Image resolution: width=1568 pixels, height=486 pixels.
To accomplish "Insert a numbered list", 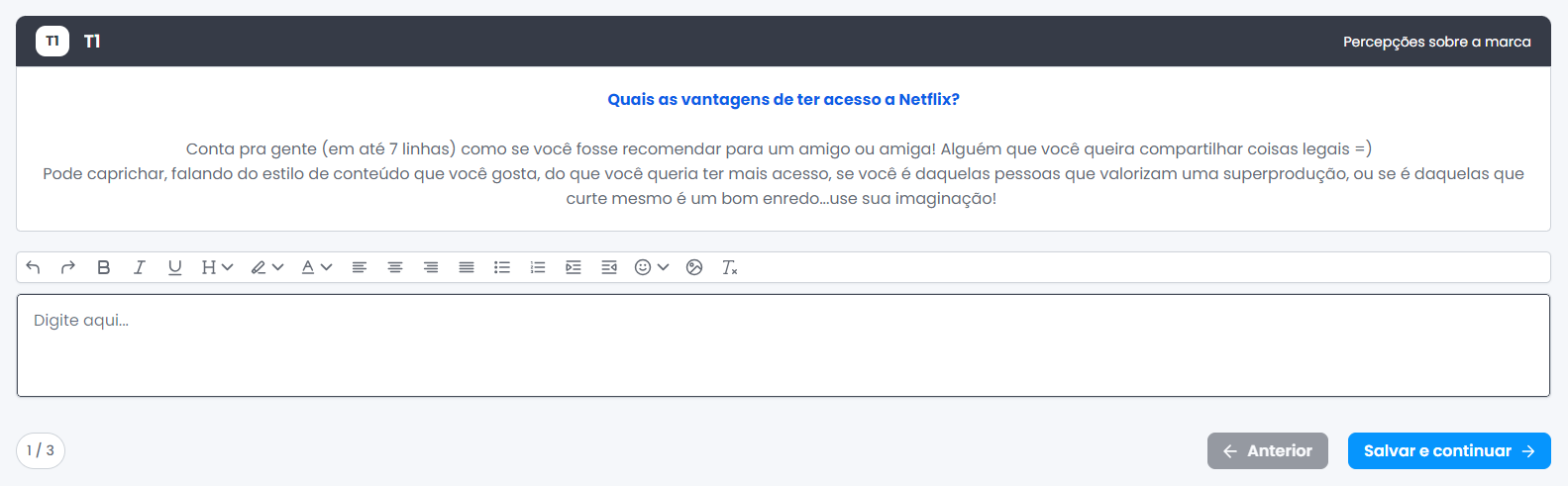I will coord(538,267).
